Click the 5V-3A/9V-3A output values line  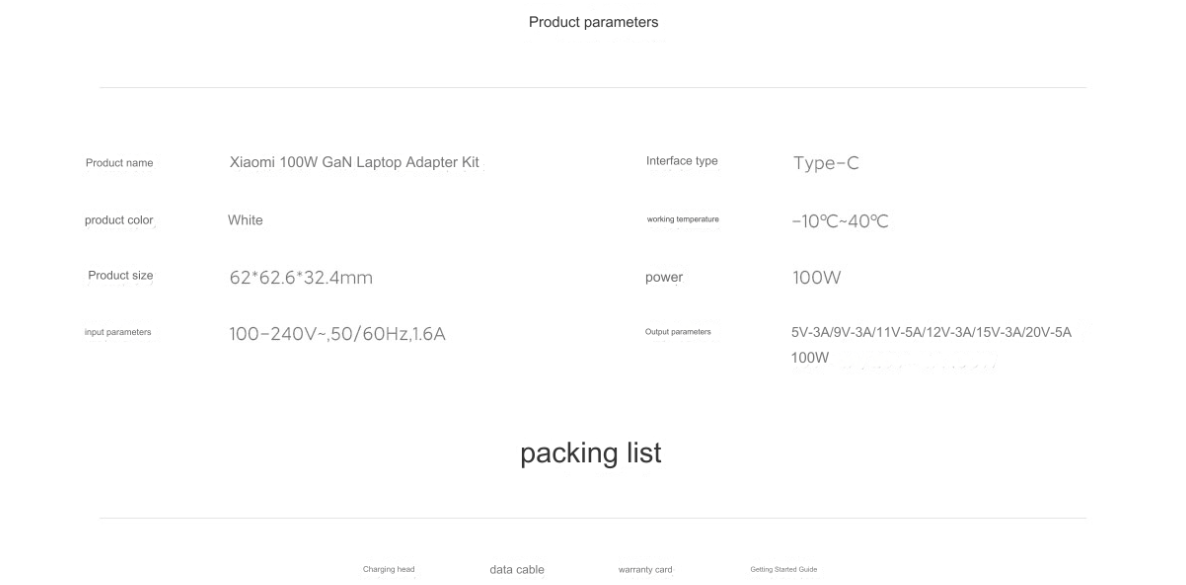click(931, 332)
